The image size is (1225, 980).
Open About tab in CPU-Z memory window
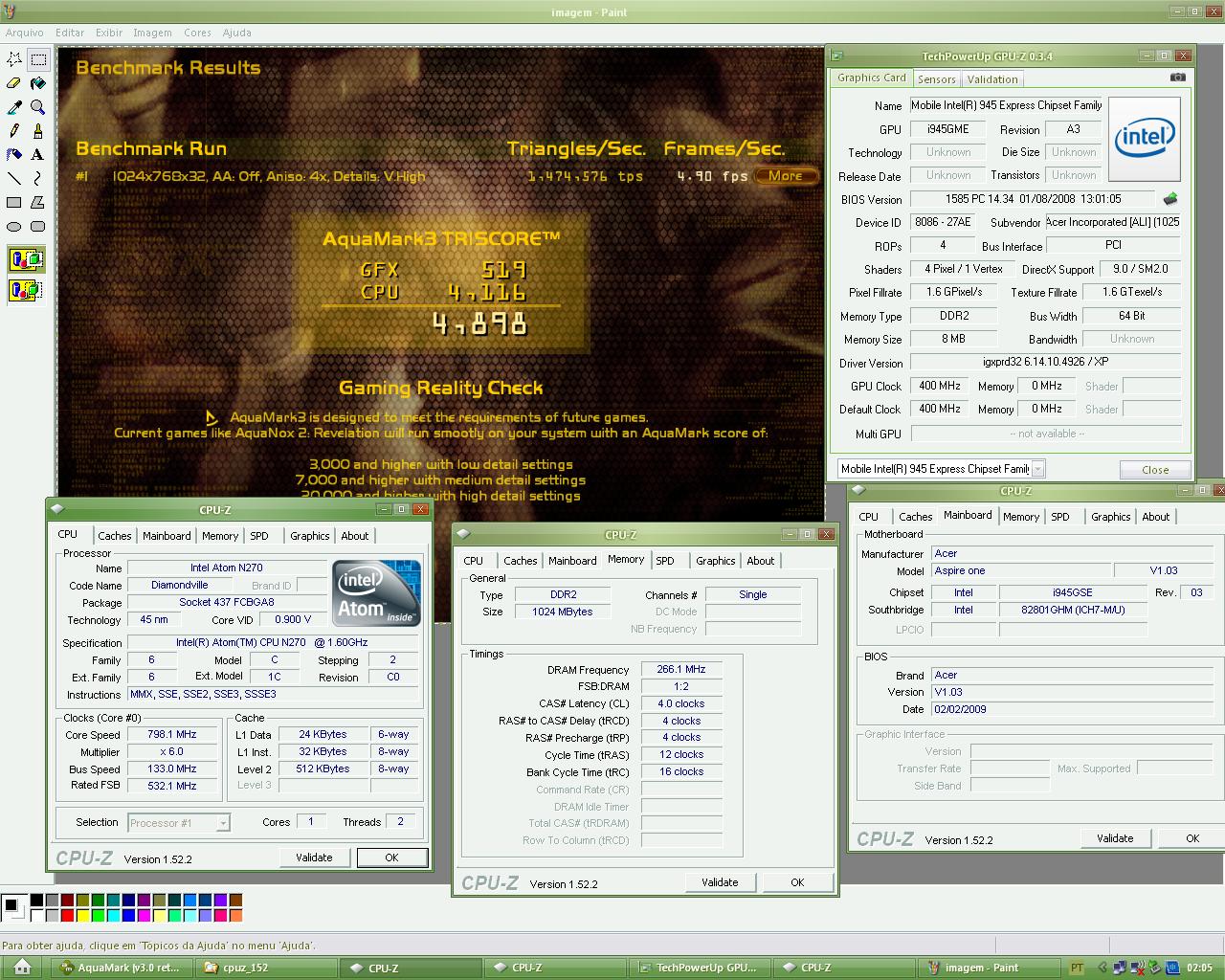pyautogui.click(x=761, y=561)
